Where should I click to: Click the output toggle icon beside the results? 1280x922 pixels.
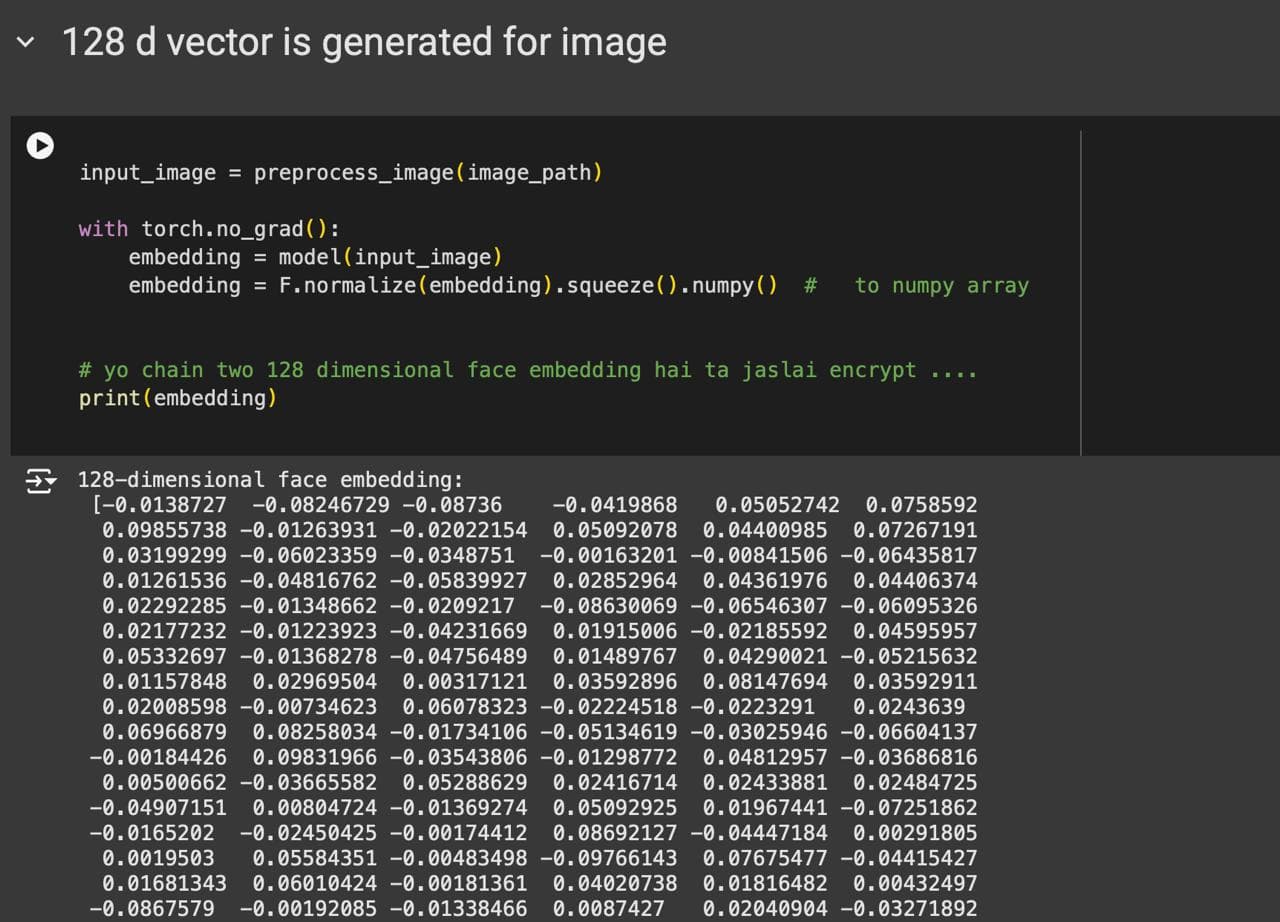[39, 481]
